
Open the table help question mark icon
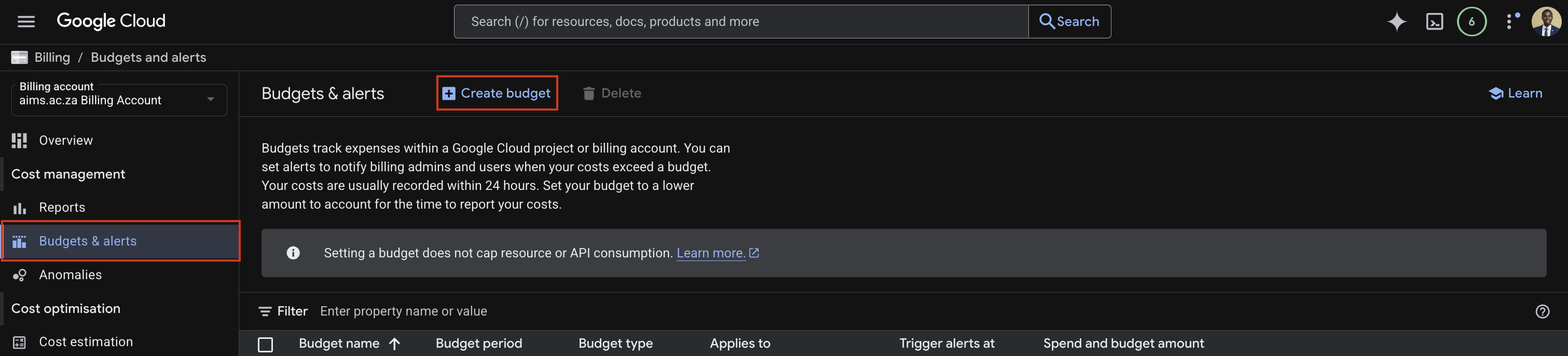coord(1543,311)
